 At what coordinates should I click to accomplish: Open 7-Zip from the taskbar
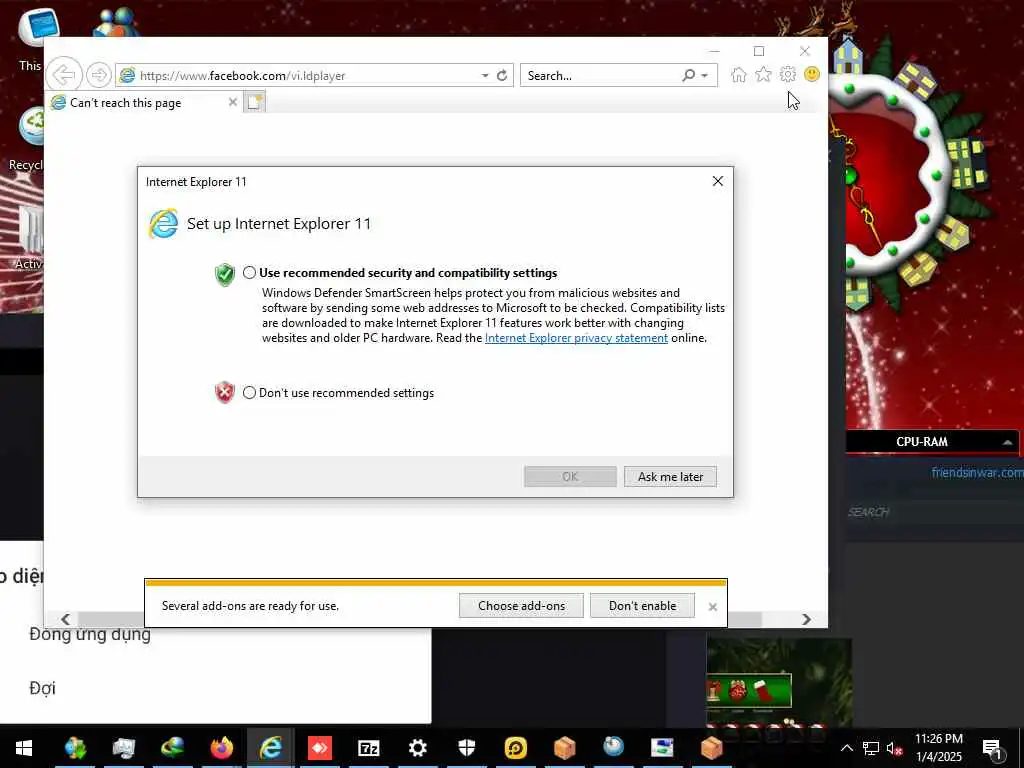(368, 748)
